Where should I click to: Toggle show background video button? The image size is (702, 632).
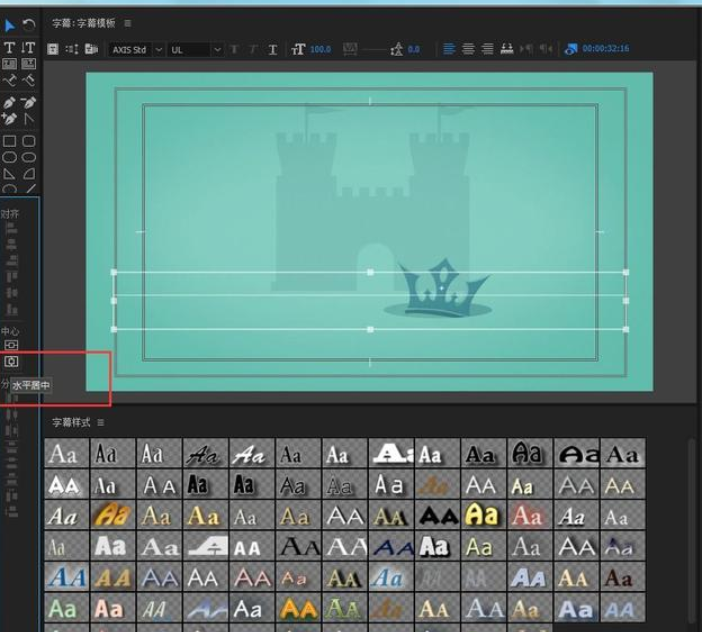tap(571, 49)
